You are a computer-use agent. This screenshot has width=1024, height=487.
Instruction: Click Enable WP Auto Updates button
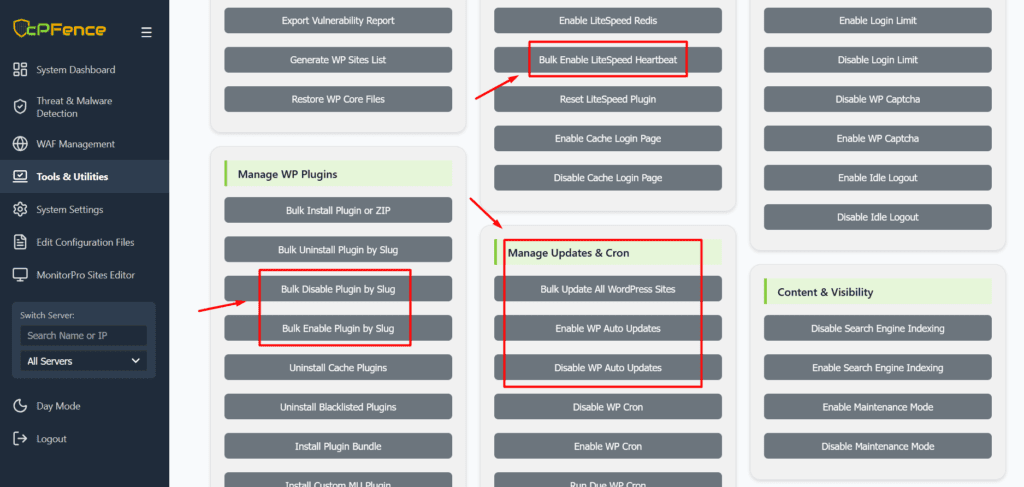click(x=607, y=329)
